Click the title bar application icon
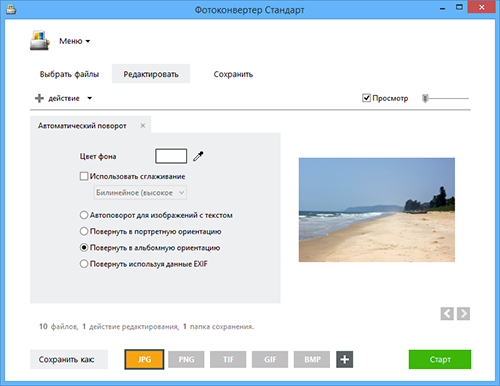This screenshot has width=500, height=386. [11, 9]
